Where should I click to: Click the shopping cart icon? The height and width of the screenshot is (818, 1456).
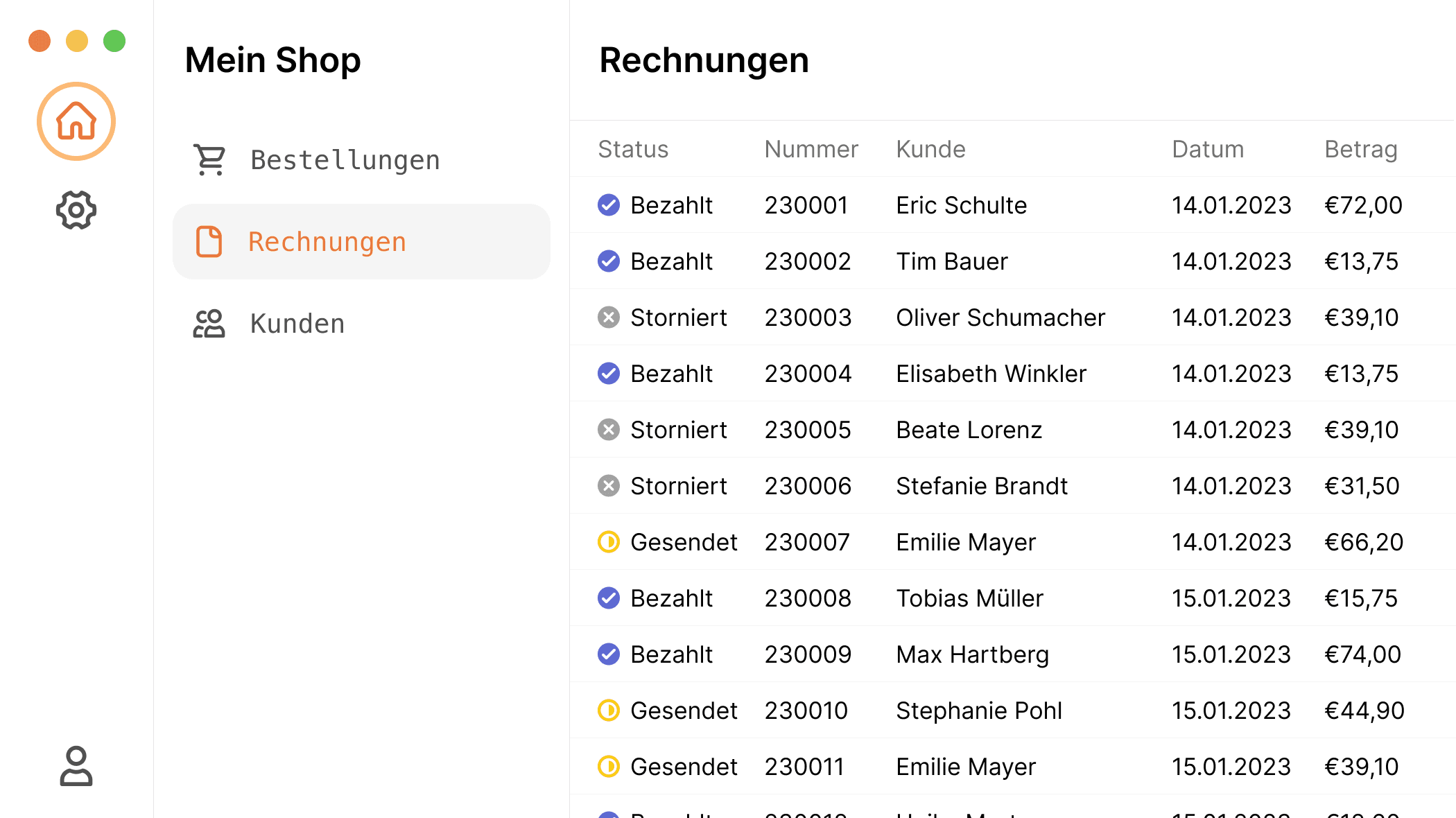(209, 160)
